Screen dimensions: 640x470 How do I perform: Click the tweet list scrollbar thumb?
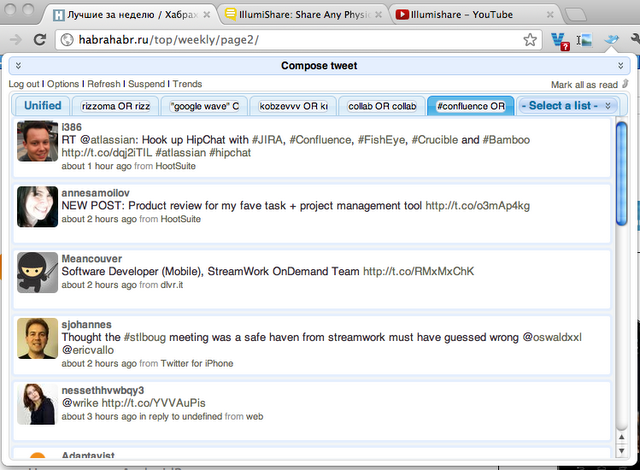(621, 173)
